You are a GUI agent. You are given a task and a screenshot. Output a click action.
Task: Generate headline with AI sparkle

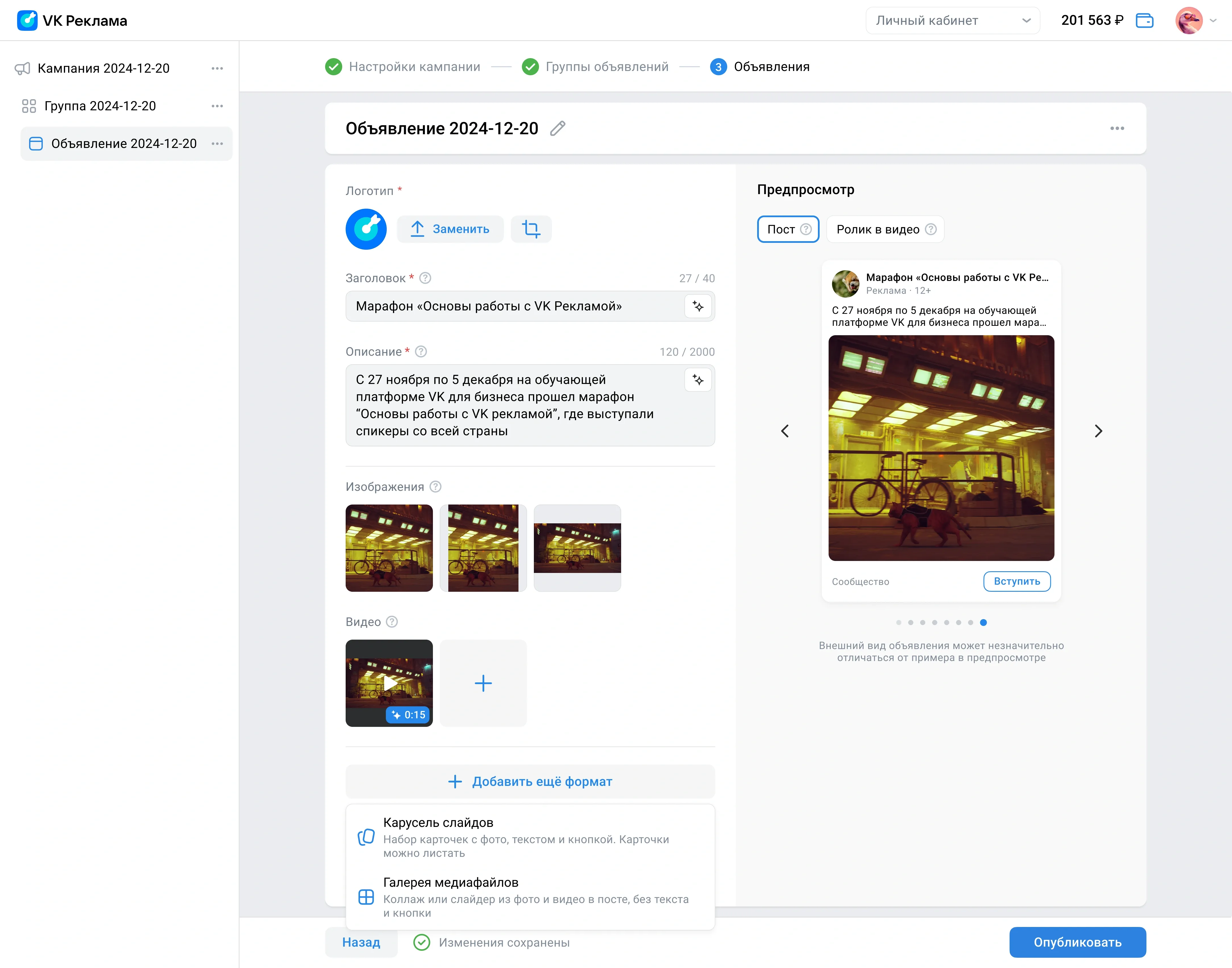tap(698, 306)
